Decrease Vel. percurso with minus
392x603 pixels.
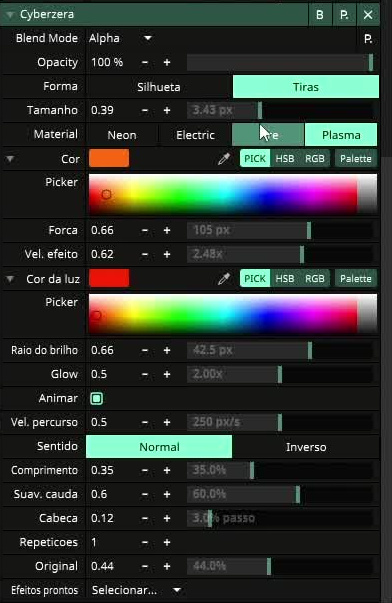point(145,422)
